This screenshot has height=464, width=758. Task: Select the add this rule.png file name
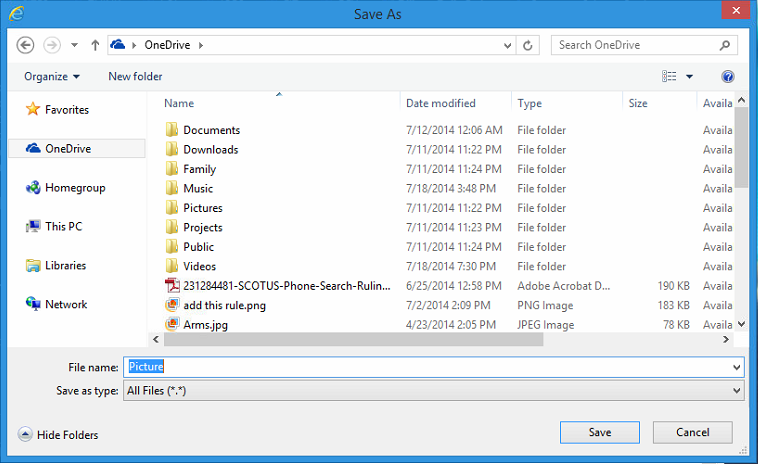coord(224,305)
